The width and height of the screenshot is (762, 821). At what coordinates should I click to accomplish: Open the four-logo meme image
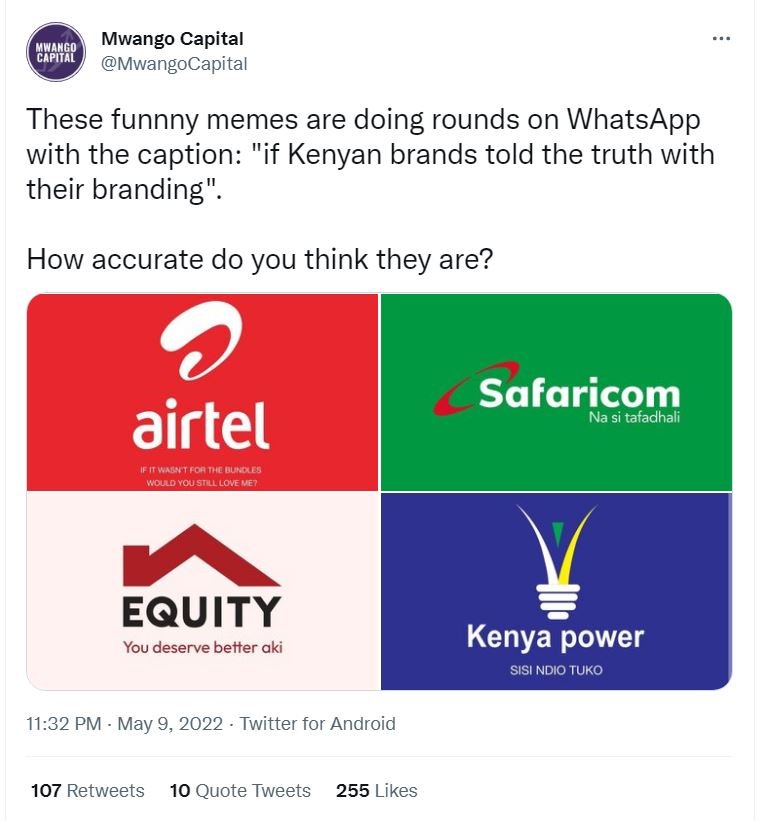coord(380,492)
